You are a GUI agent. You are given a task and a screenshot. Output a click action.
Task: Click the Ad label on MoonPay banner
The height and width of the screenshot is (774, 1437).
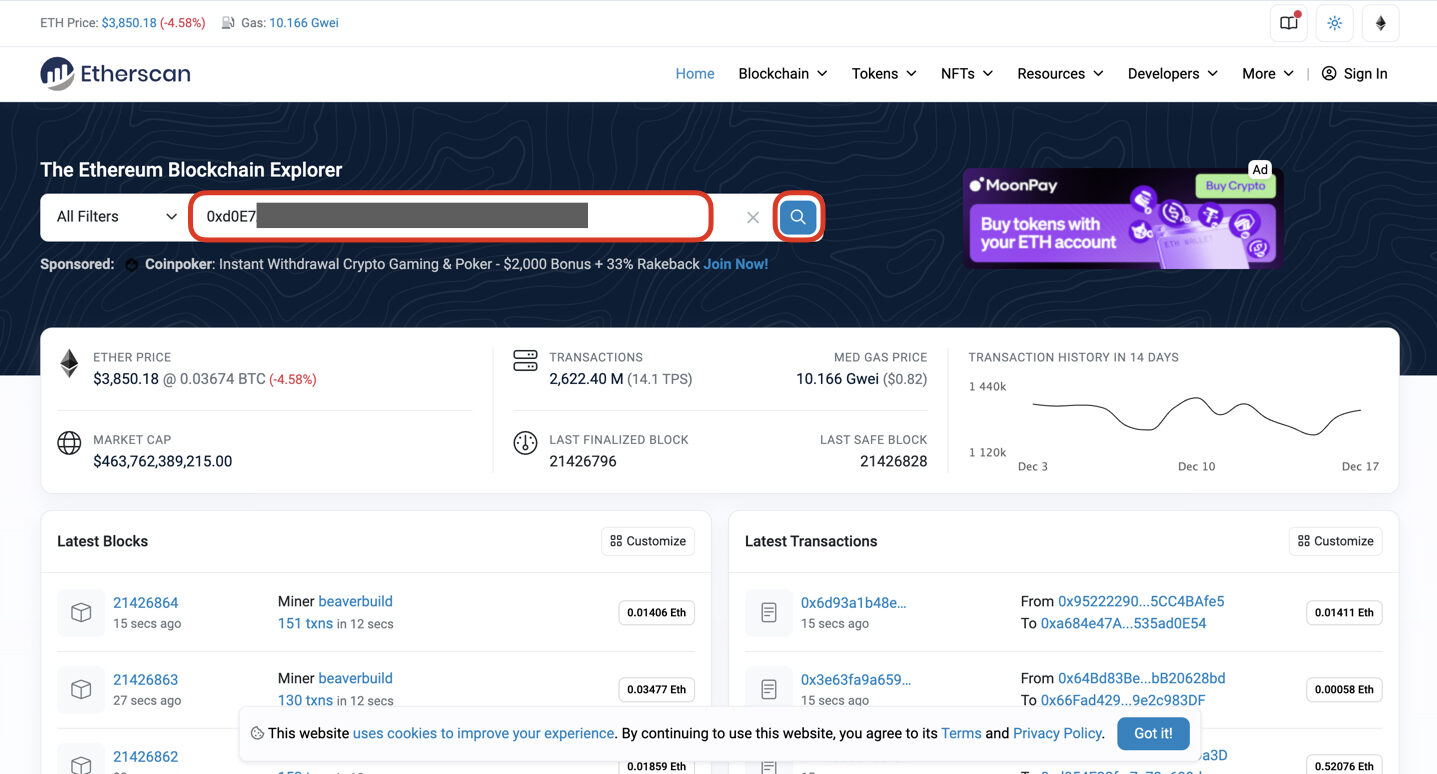[x=1260, y=169]
